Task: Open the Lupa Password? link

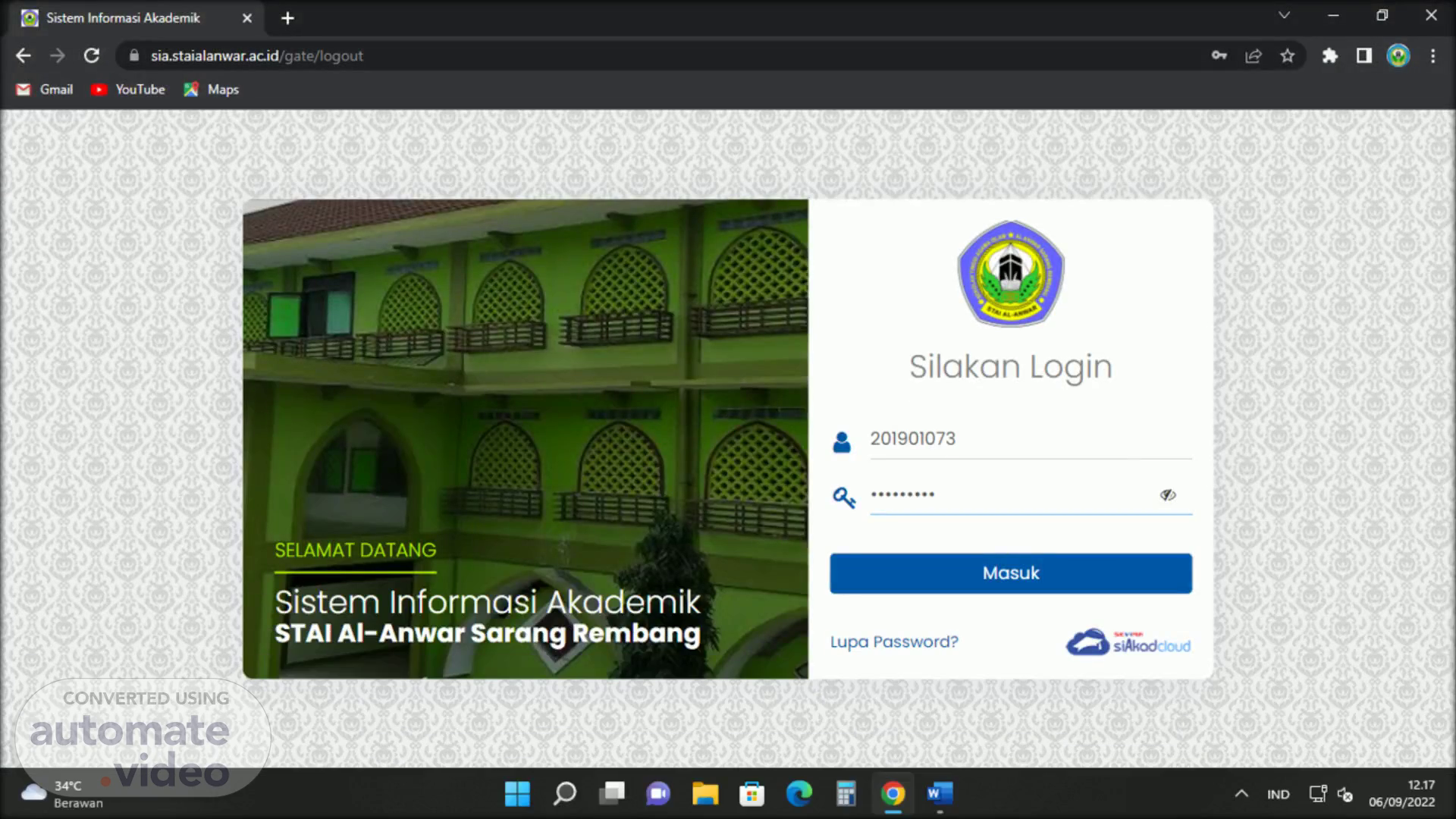Action: [894, 642]
